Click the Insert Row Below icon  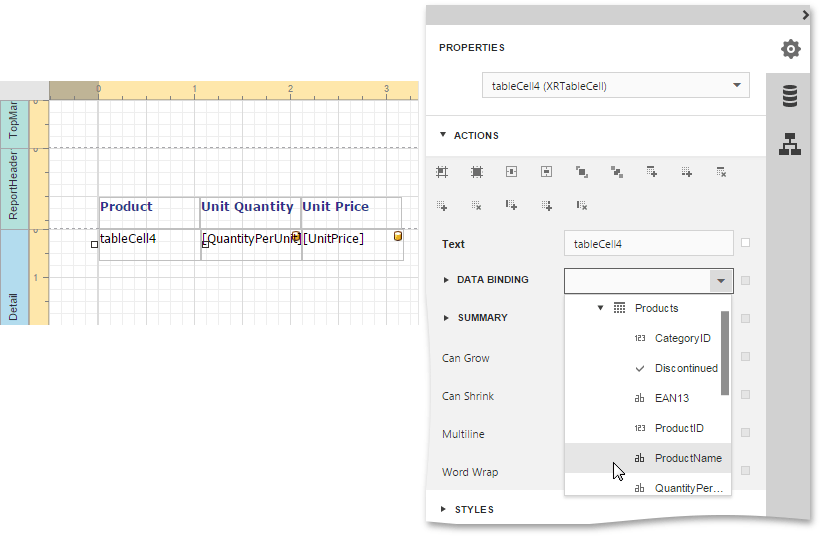[687, 172]
